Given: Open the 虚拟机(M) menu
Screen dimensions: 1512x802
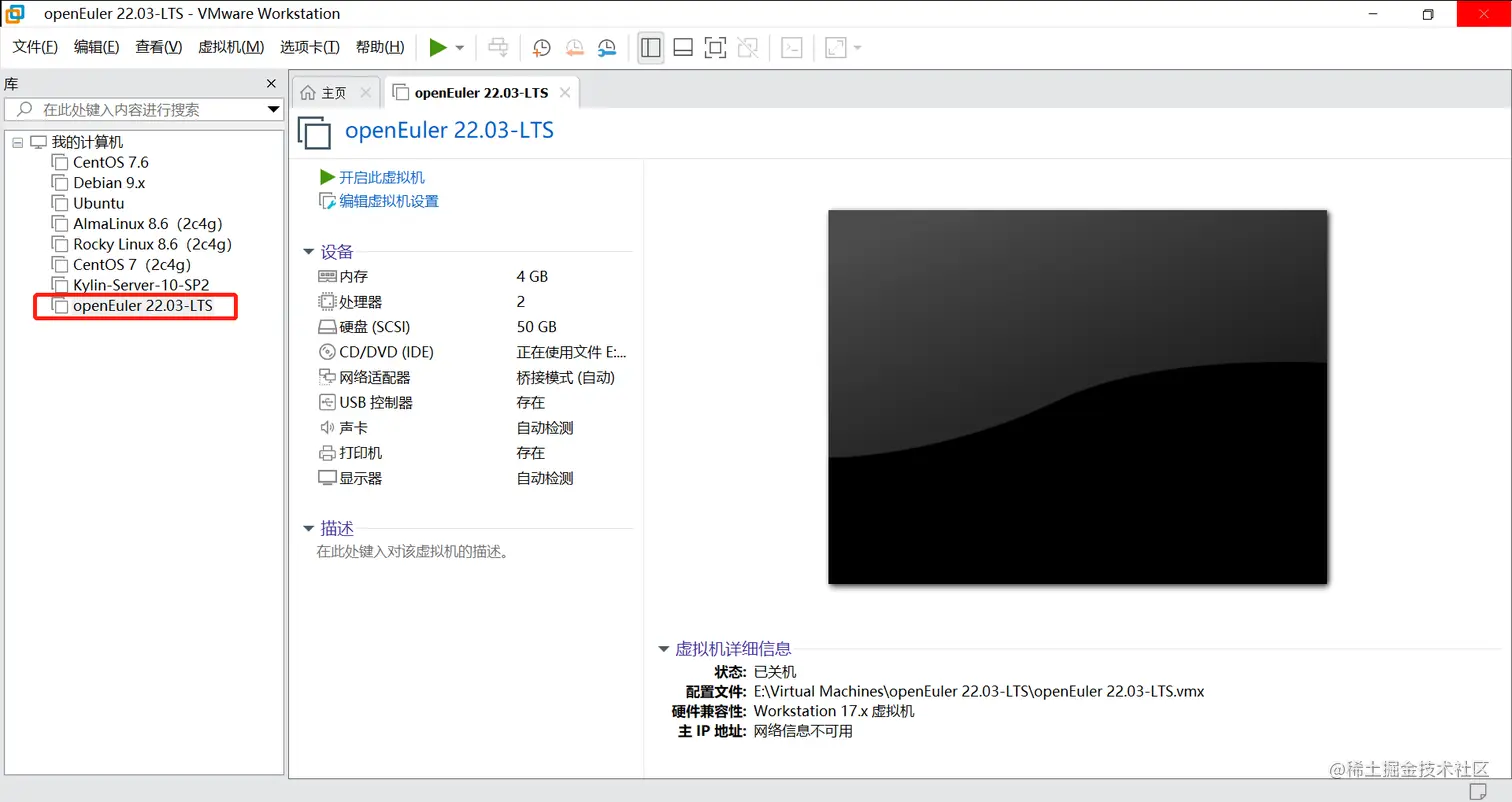Looking at the screenshot, I should coord(231,46).
